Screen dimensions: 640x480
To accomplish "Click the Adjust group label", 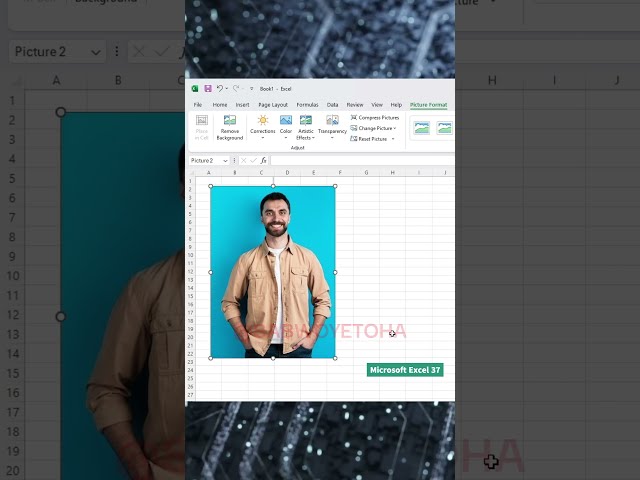I will coord(298,148).
